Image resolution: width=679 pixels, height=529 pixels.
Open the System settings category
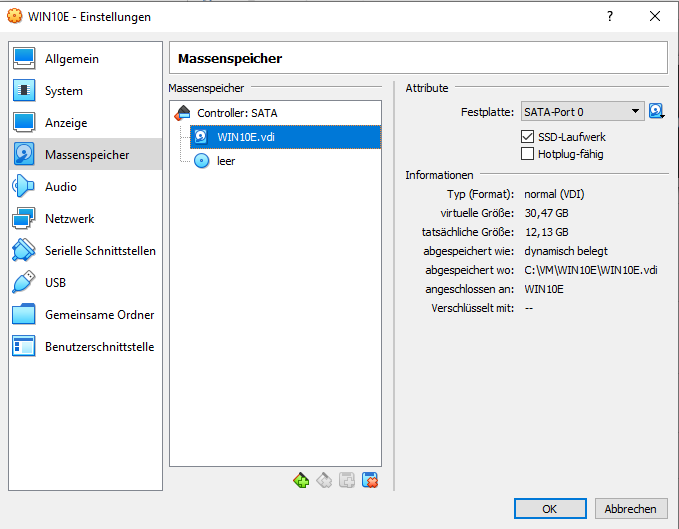tap(85, 91)
